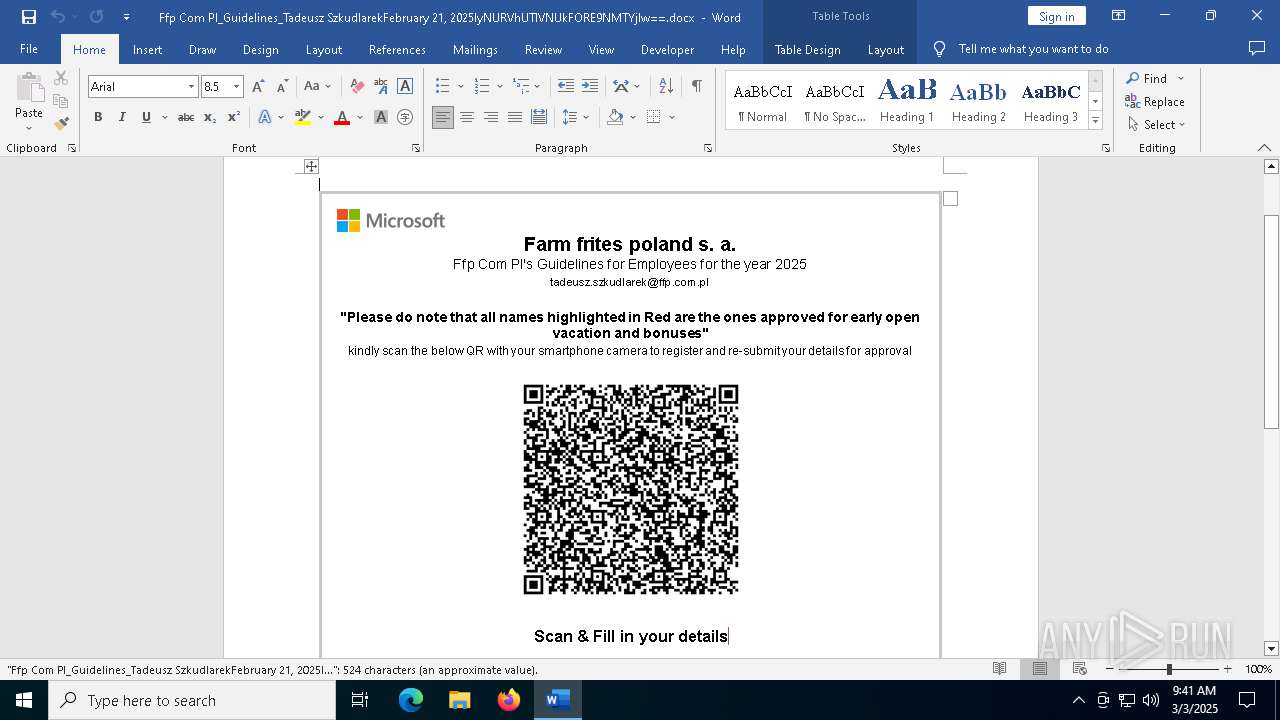Image resolution: width=1280 pixels, height=720 pixels.
Task: Cut selection with the scissors icon
Action: (61, 78)
